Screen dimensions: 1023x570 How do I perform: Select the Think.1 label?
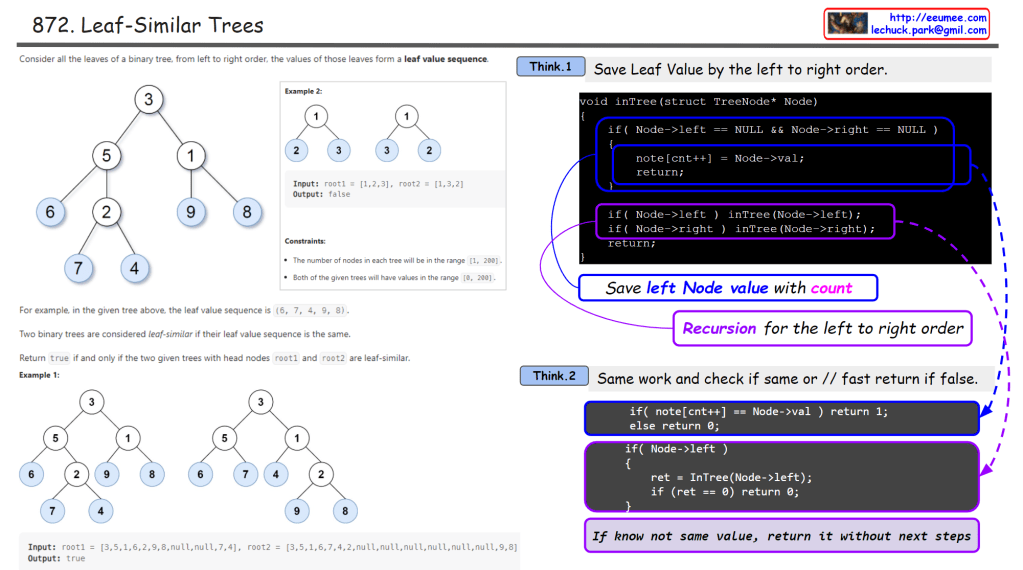click(x=551, y=67)
